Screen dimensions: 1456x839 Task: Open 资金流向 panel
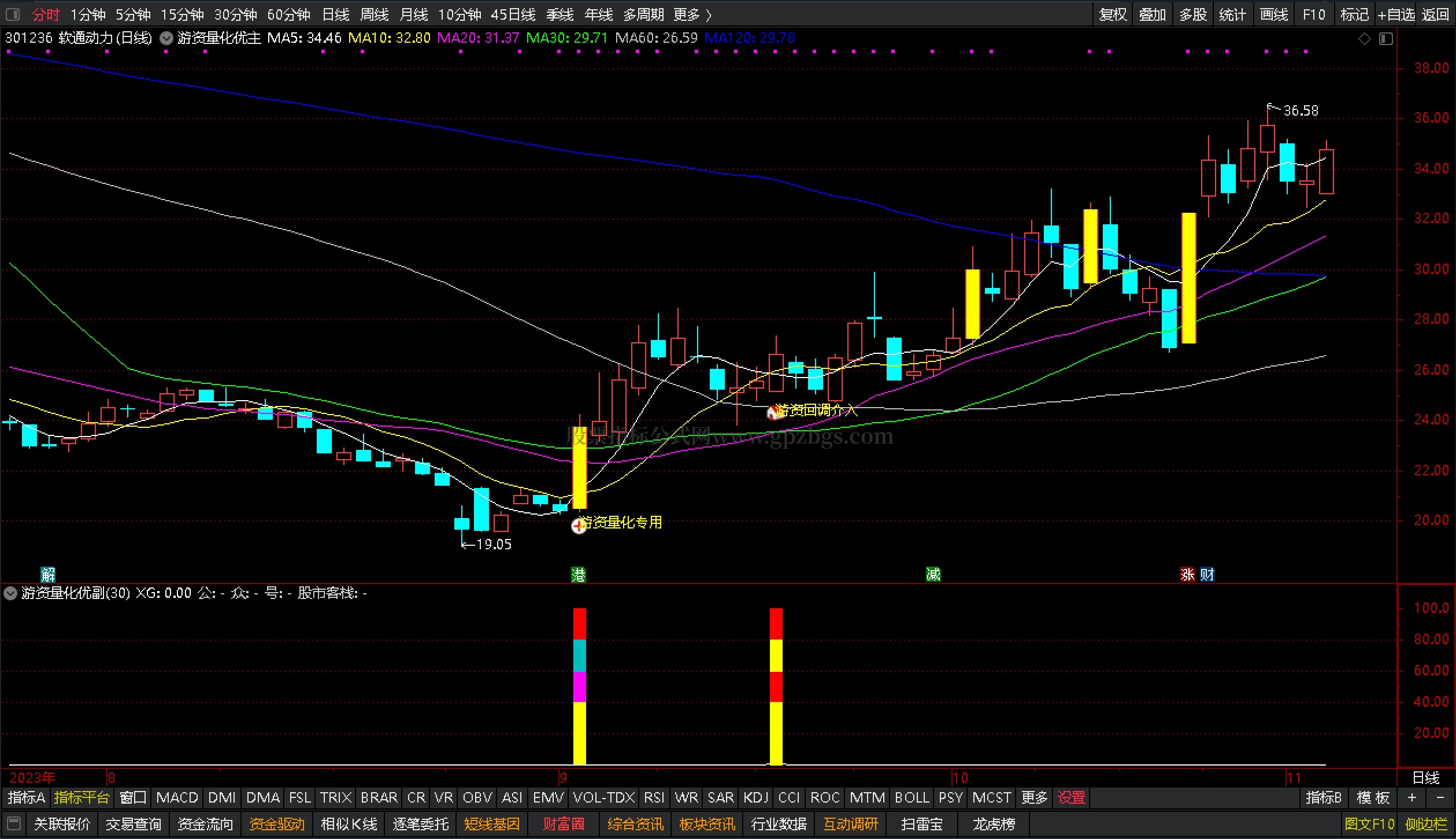205,823
